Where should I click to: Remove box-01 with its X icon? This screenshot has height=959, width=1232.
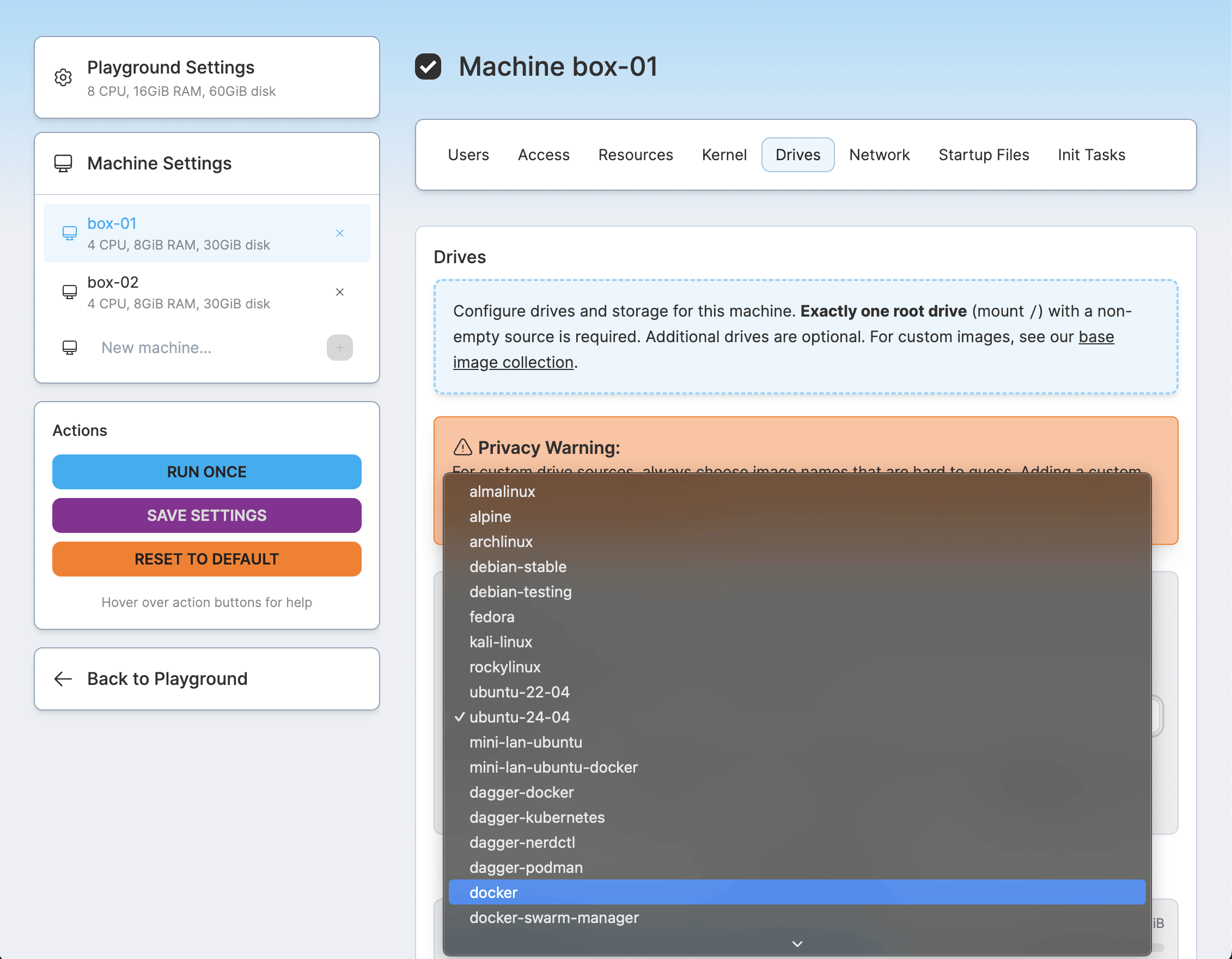click(340, 233)
